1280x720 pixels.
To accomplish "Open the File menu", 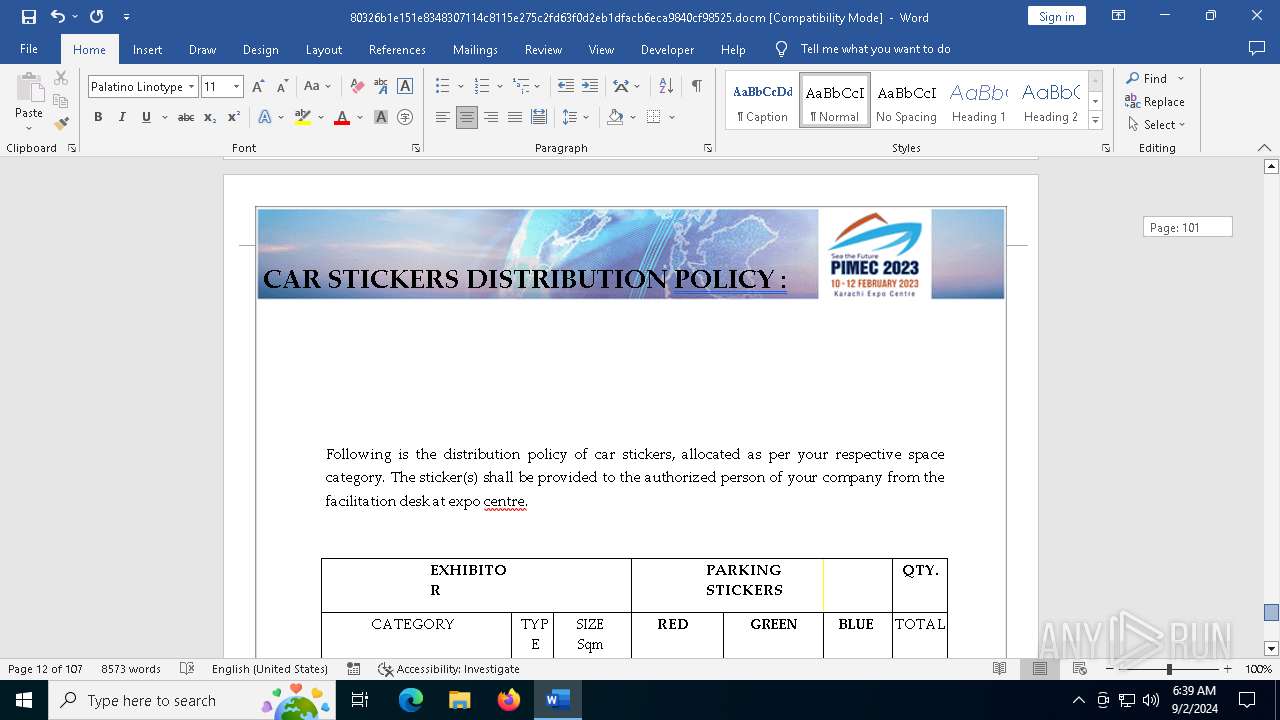I will (29, 49).
